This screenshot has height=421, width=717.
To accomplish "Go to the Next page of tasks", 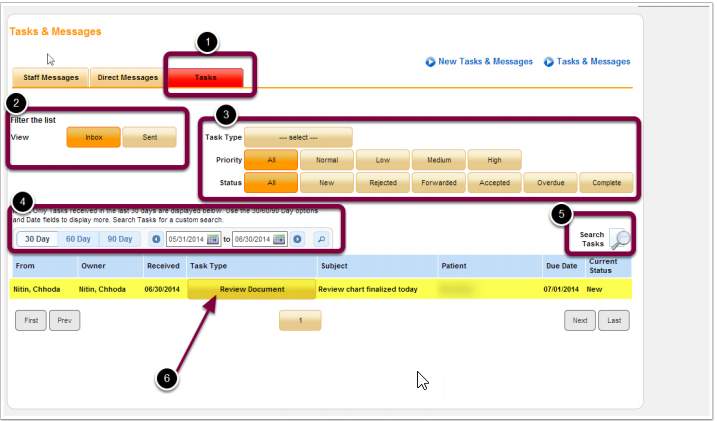I will click(x=579, y=321).
